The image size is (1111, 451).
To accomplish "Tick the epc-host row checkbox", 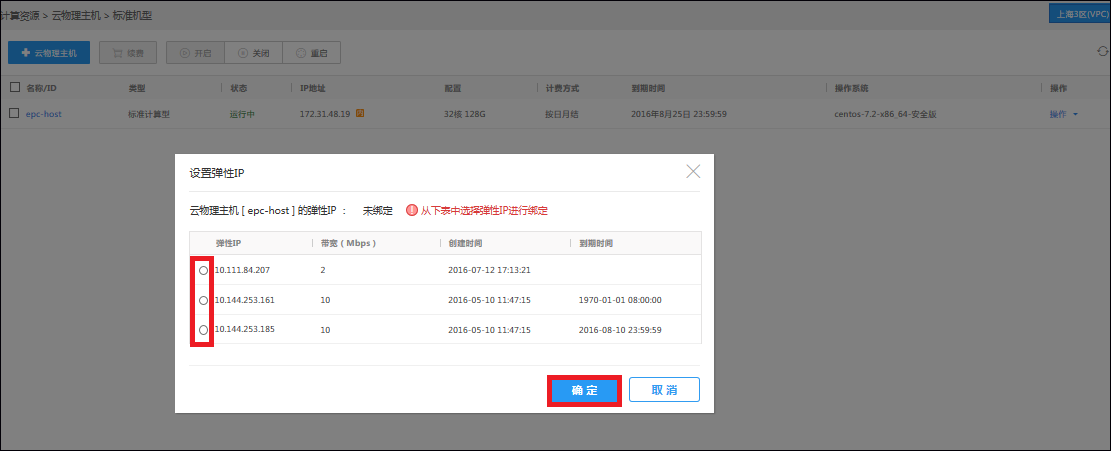I will (14, 114).
